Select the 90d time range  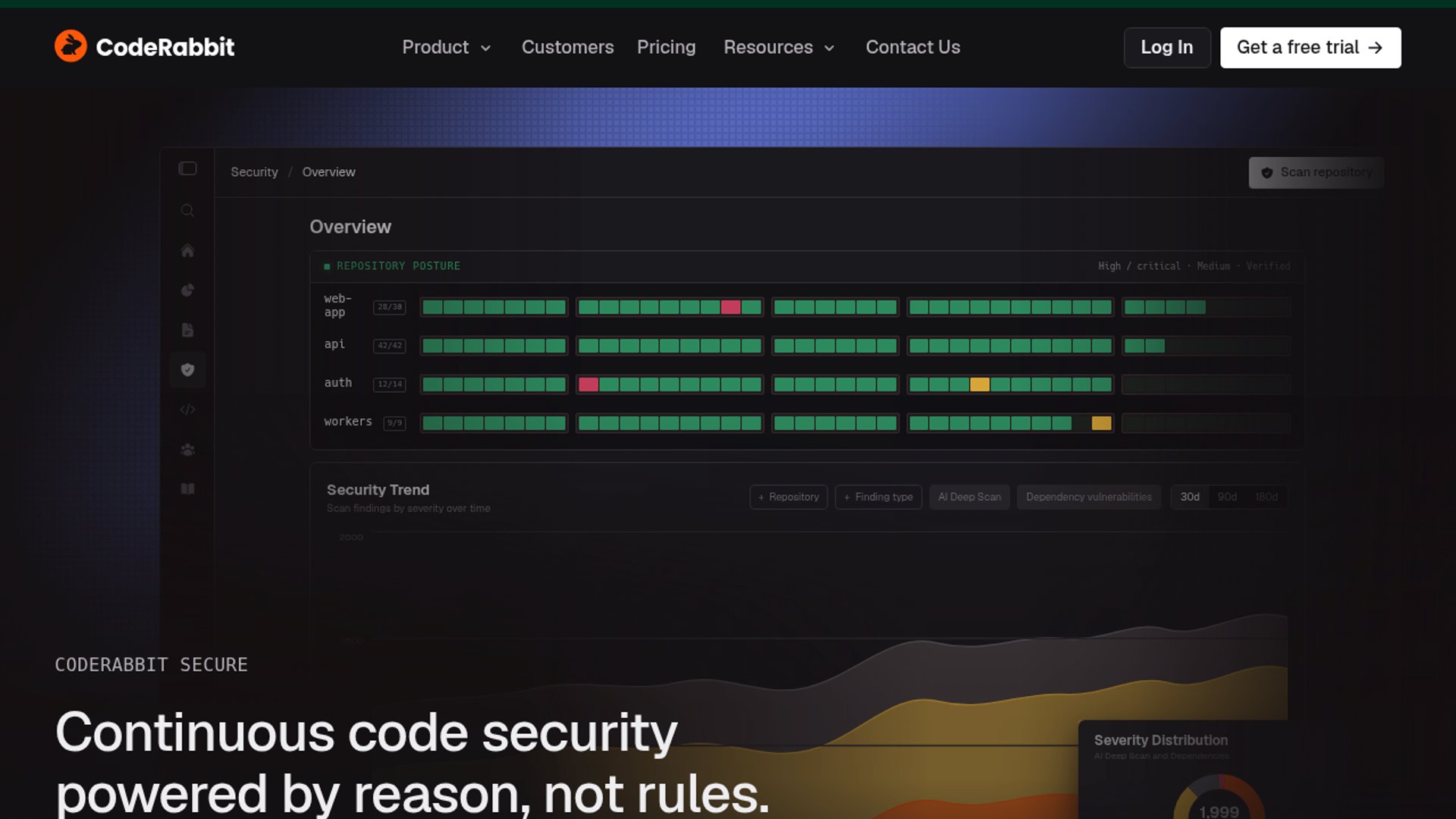tap(1227, 497)
